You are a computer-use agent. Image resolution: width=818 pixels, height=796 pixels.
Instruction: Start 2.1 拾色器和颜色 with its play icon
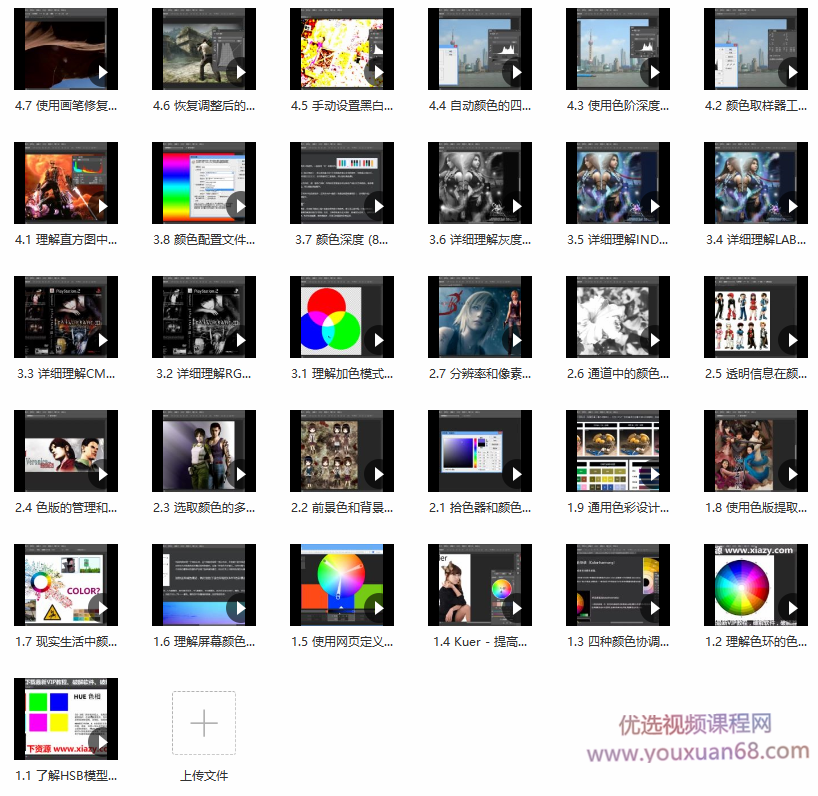[516, 475]
